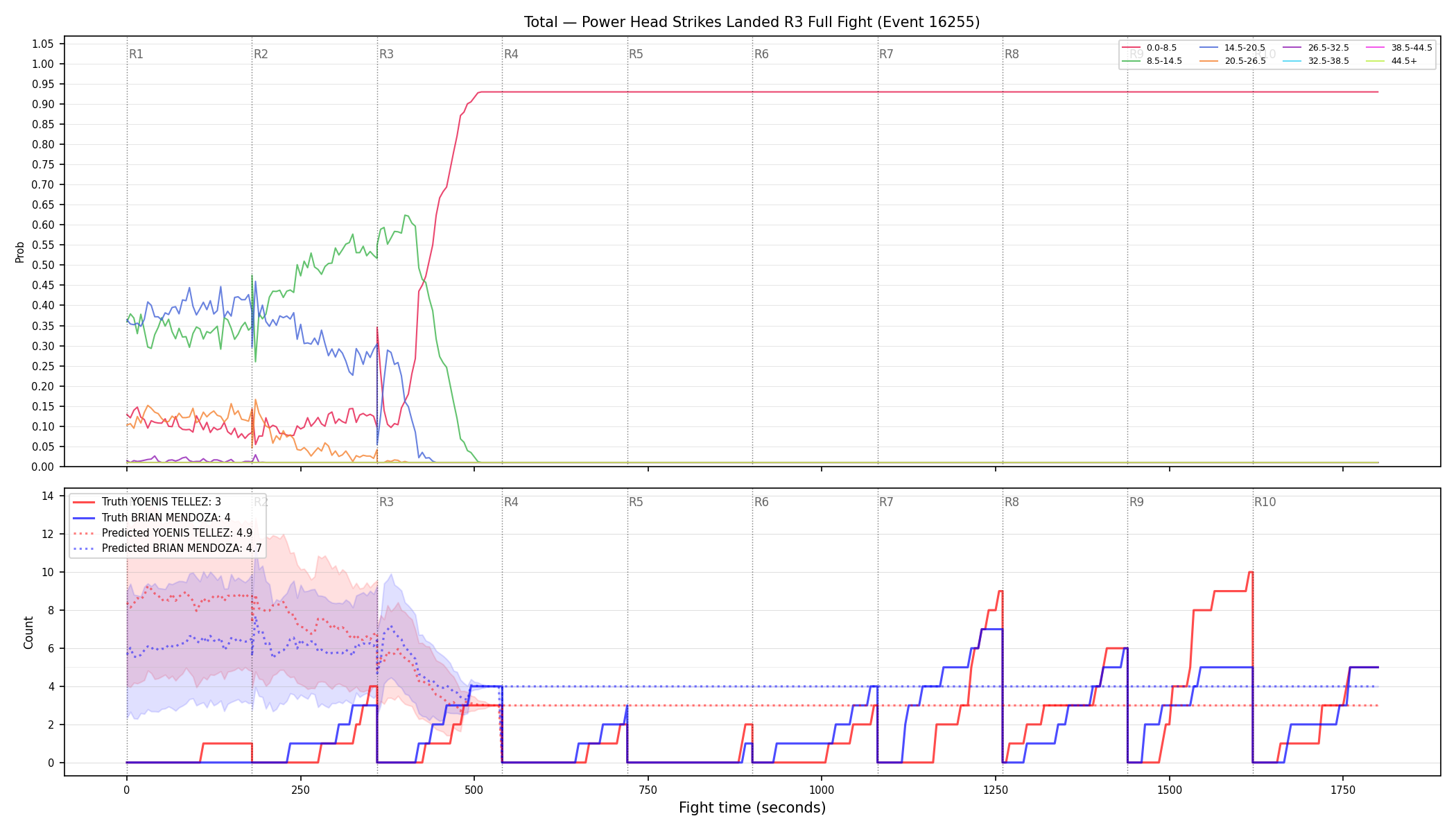Click Predicted BRIAN MENDOZA: 4.7 legend entry
Image resolution: width=1456 pixels, height=832 pixels.
coord(167,548)
